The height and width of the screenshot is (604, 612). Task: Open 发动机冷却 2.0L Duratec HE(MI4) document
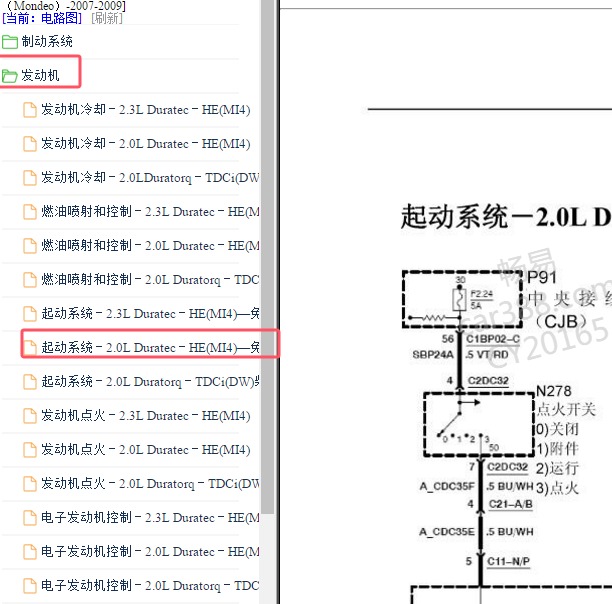click(x=146, y=144)
